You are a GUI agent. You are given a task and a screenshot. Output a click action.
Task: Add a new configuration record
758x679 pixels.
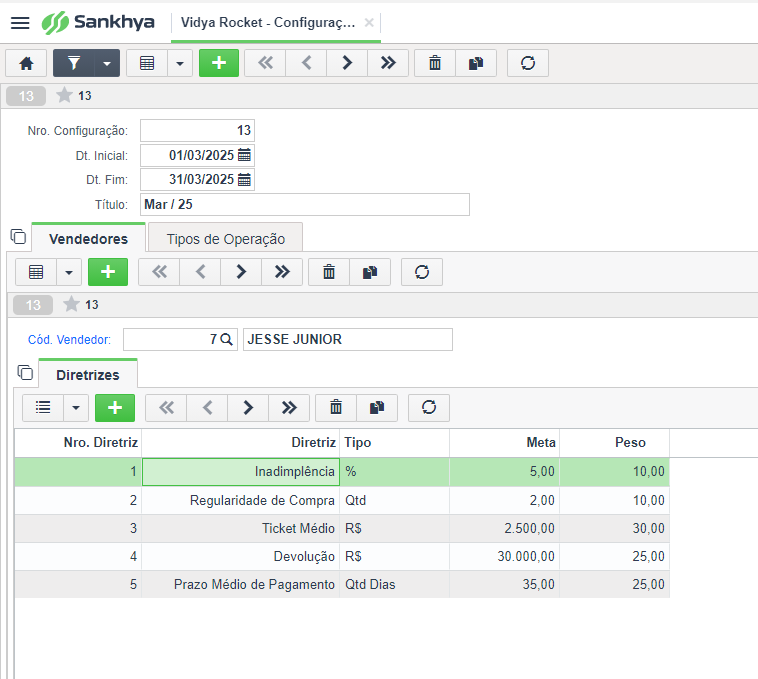pos(219,63)
